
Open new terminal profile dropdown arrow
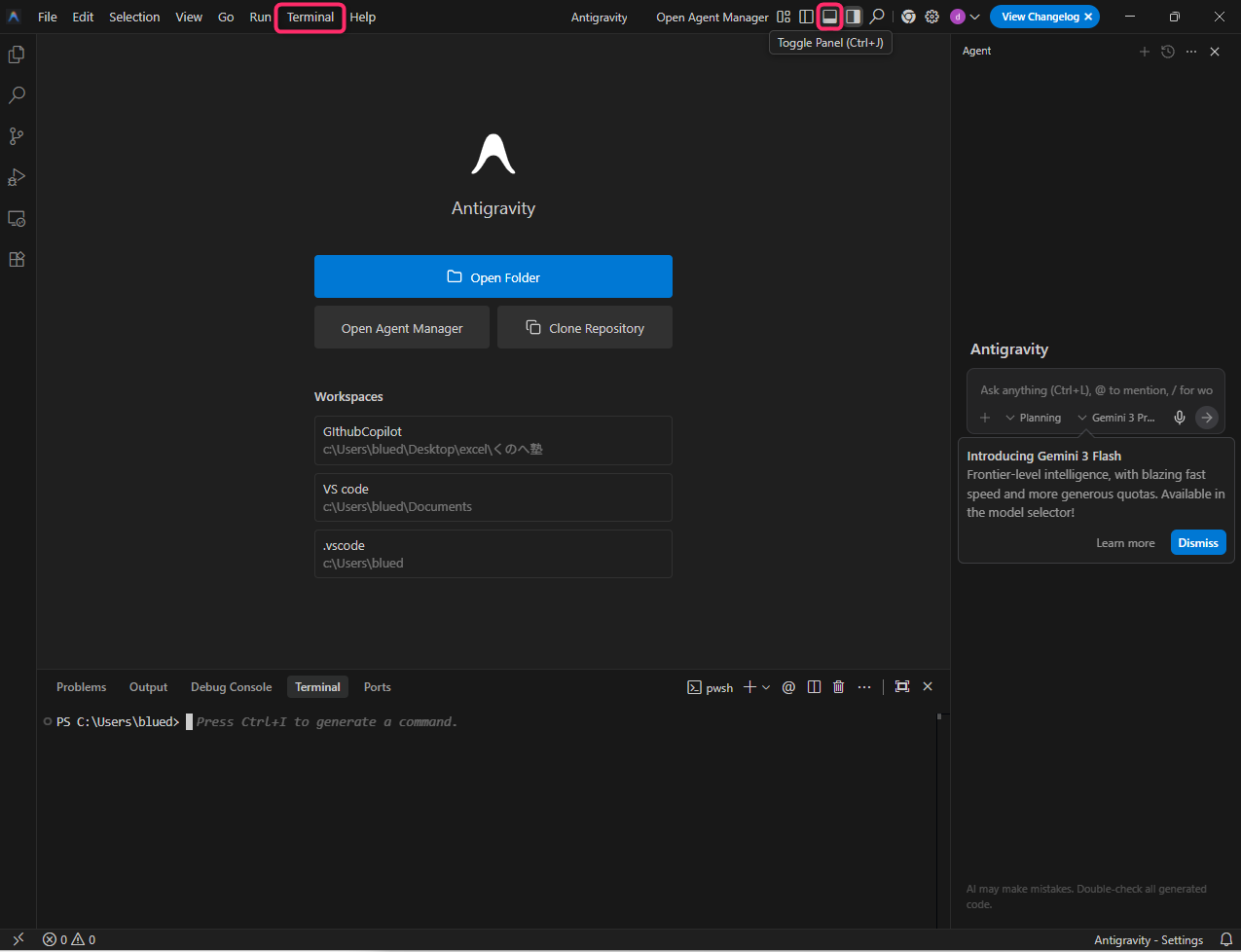tap(766, 687)
